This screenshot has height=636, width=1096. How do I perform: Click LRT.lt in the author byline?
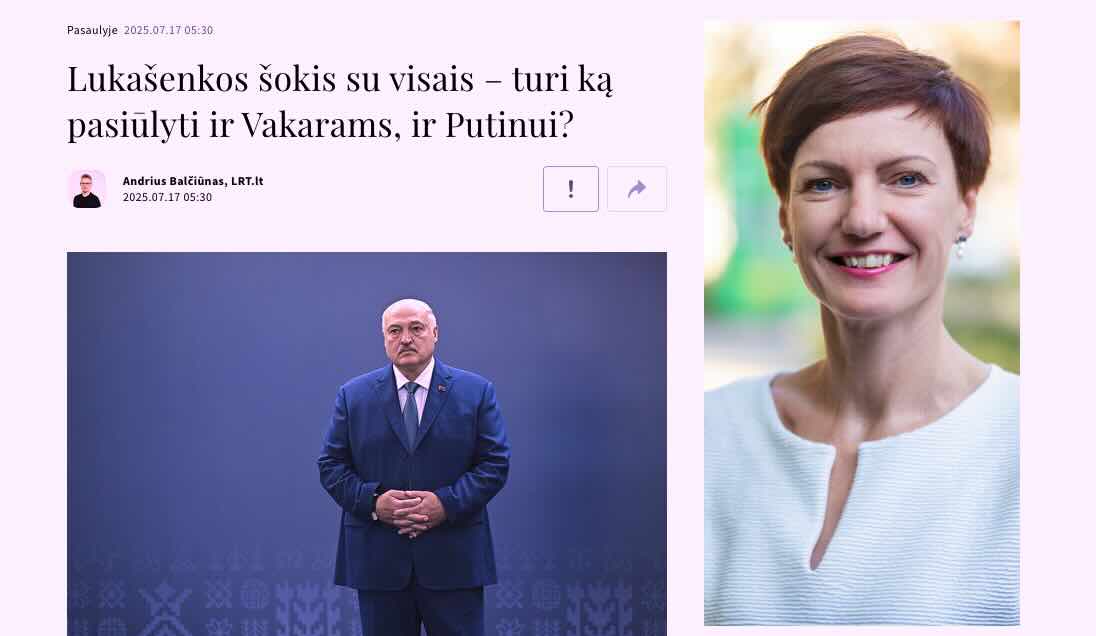tap(247, 181)
